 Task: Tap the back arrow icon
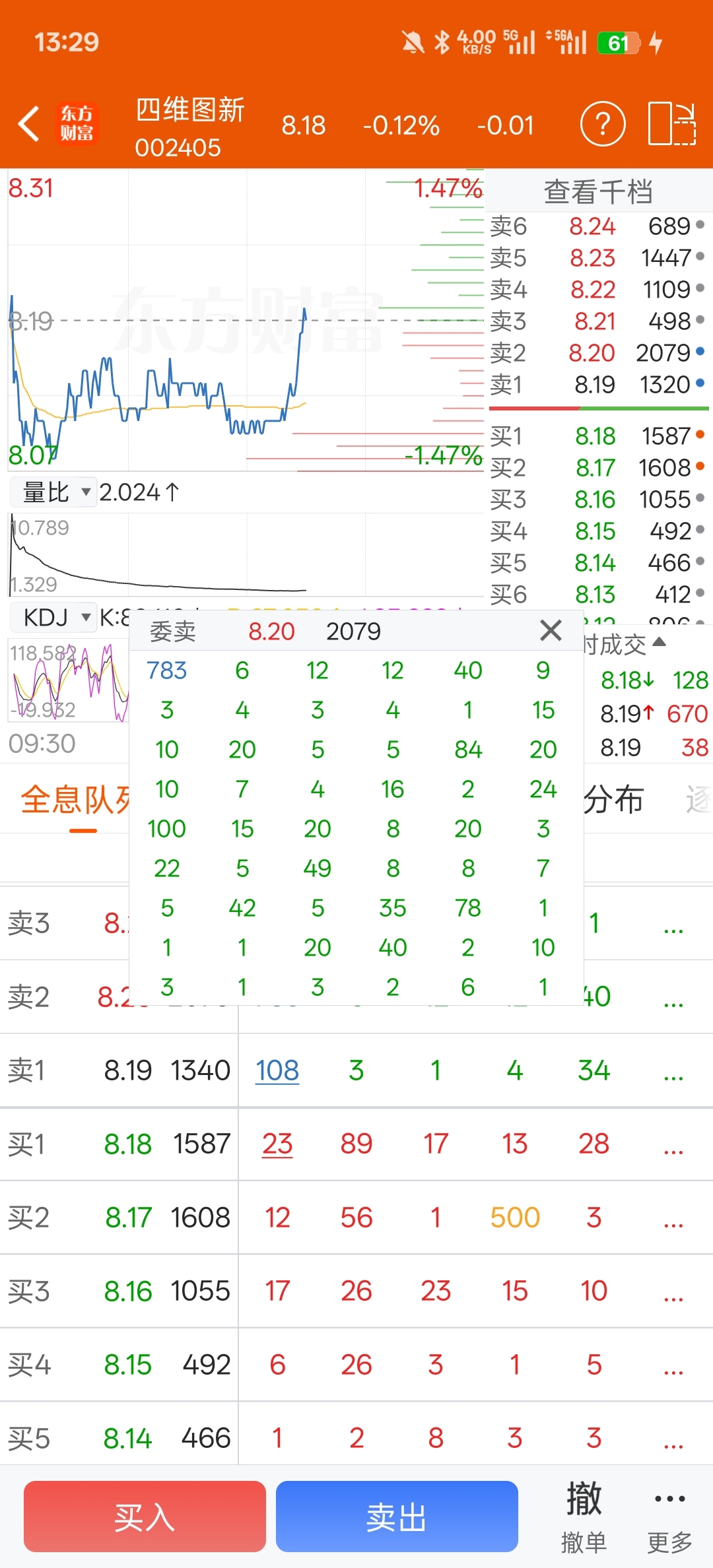[29, 123]
